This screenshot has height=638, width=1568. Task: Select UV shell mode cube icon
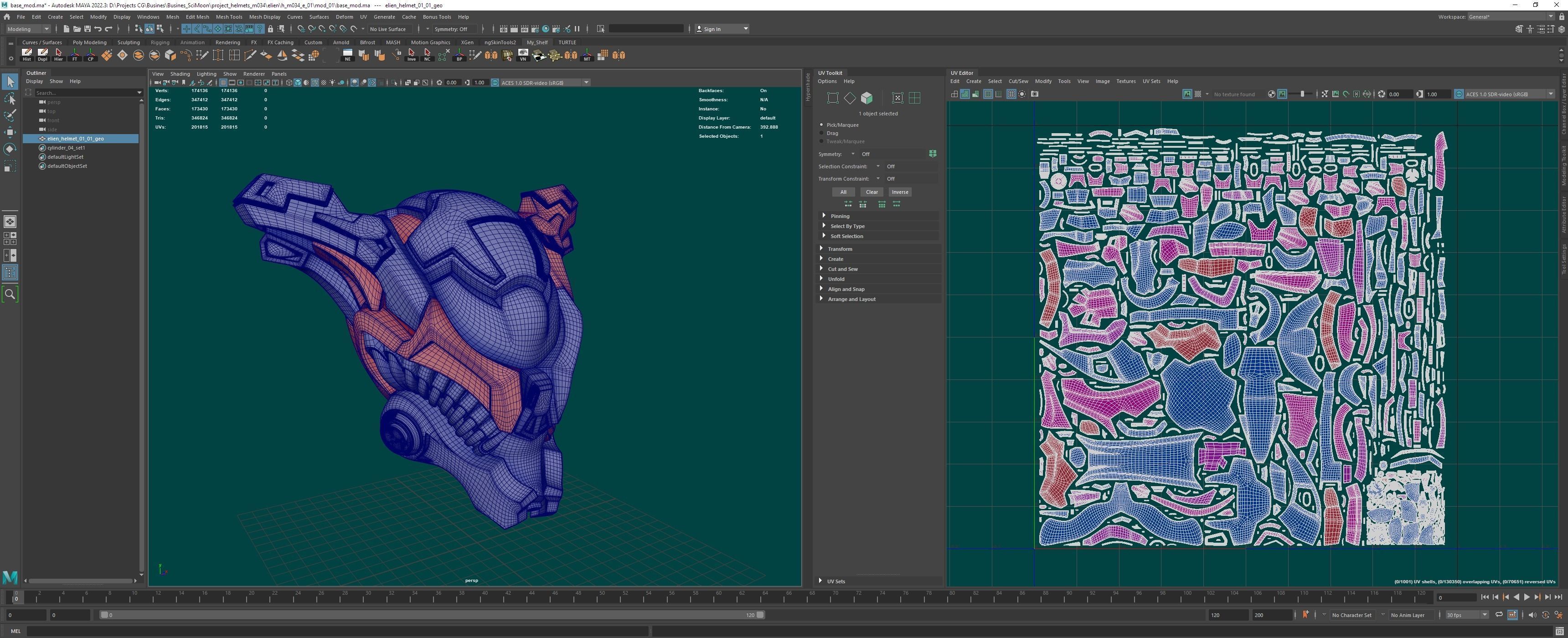(x=867, y=98)
